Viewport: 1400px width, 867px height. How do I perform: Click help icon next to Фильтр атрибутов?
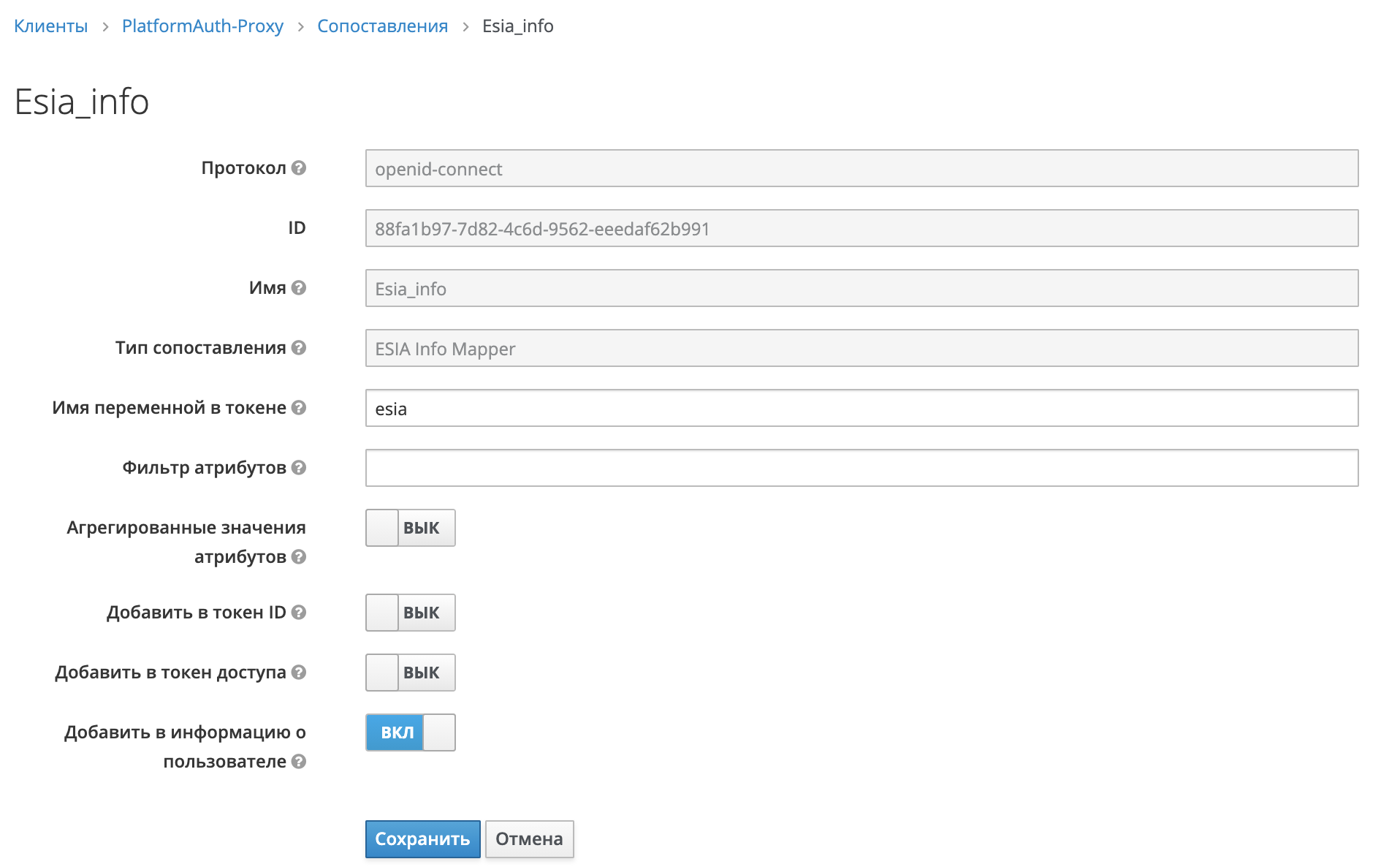[299, 468]
